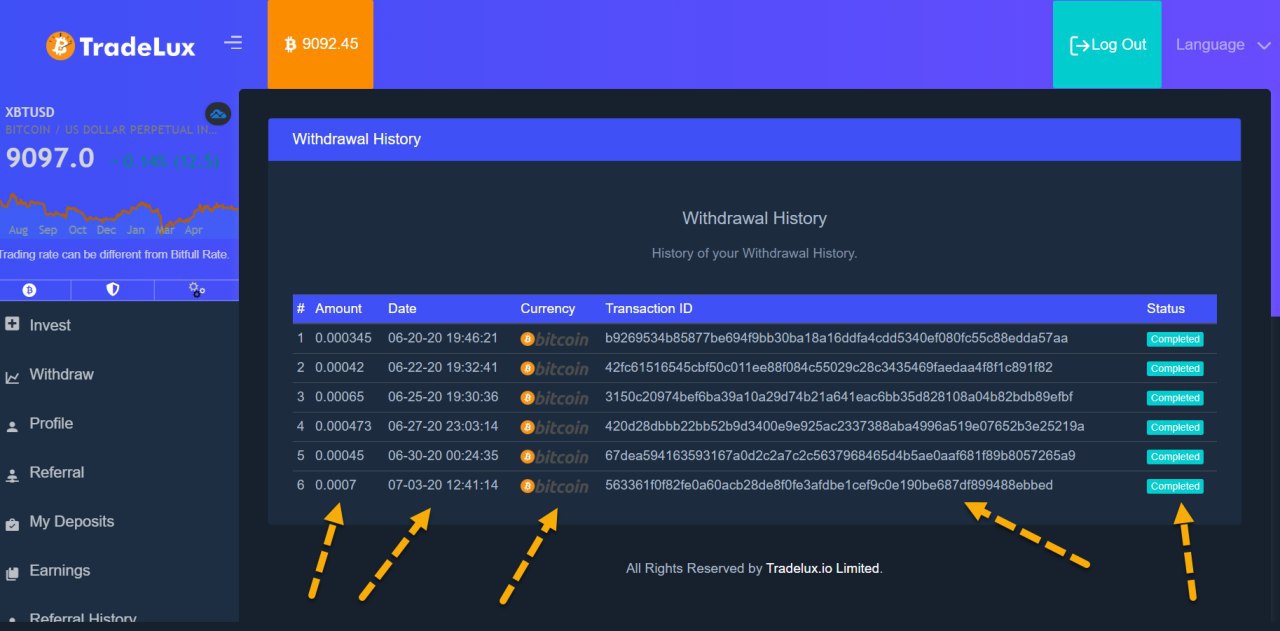Click the date 06-30-20 00:24:35
This screenshot has width=1280, height=631.
point(443,456)
